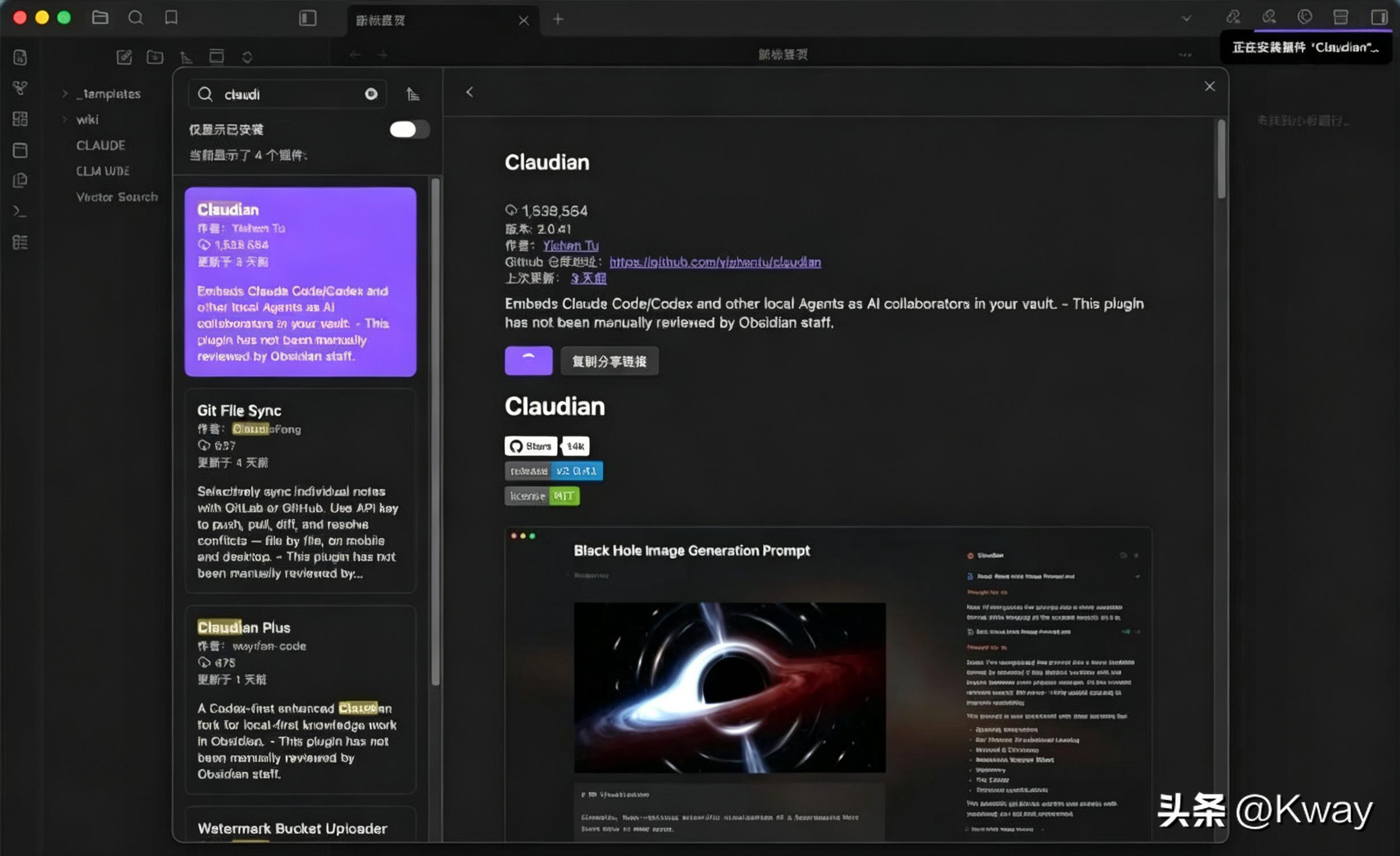Viewport: 1400px width, 856px height.
Task: Change file explorer sort order
Action: point(186,57)
